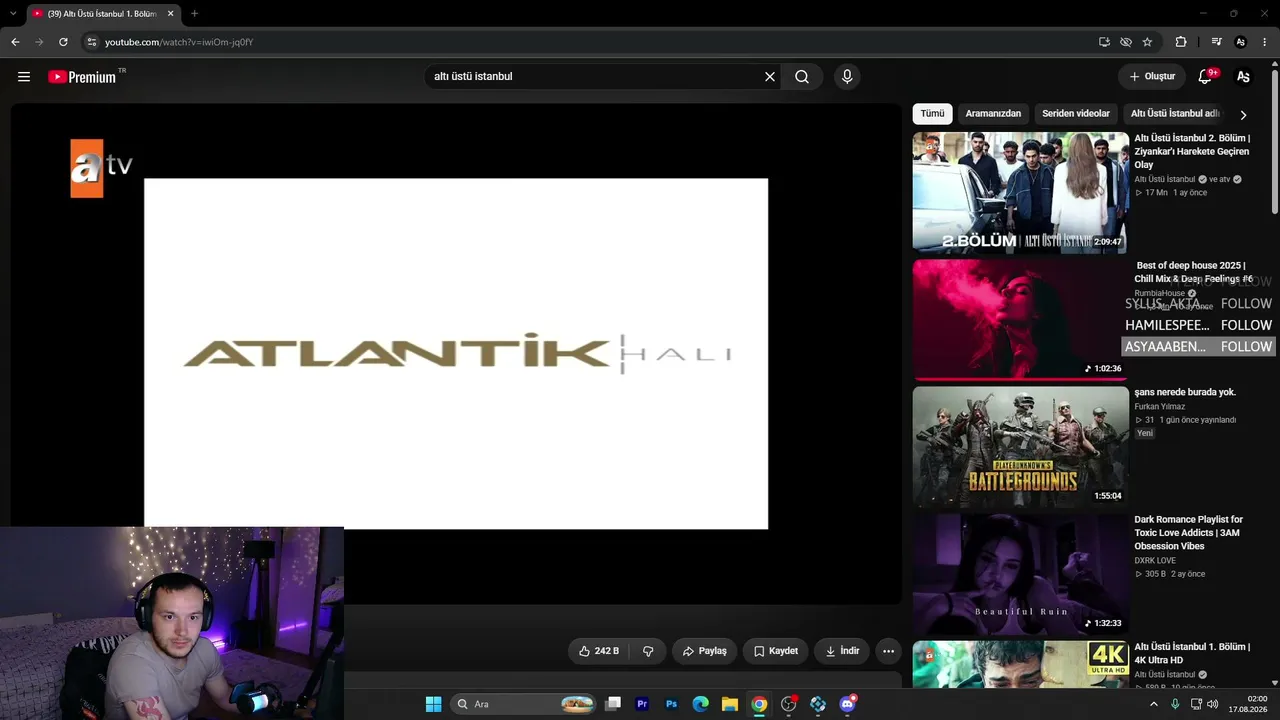The image size is (1280, 720).
Task: Select the Altı Üstü İstanbul adlı chip
Action: click(1175, 114)
